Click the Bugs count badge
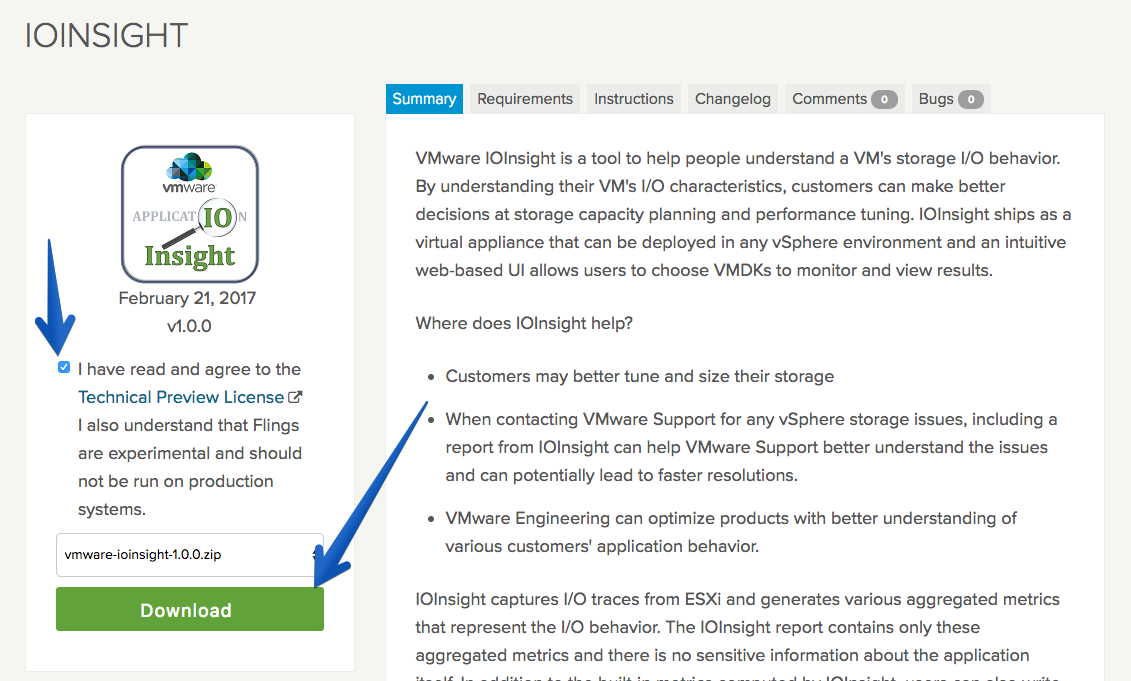This screenshot has height=681, width=1131. tap(971, 100)
